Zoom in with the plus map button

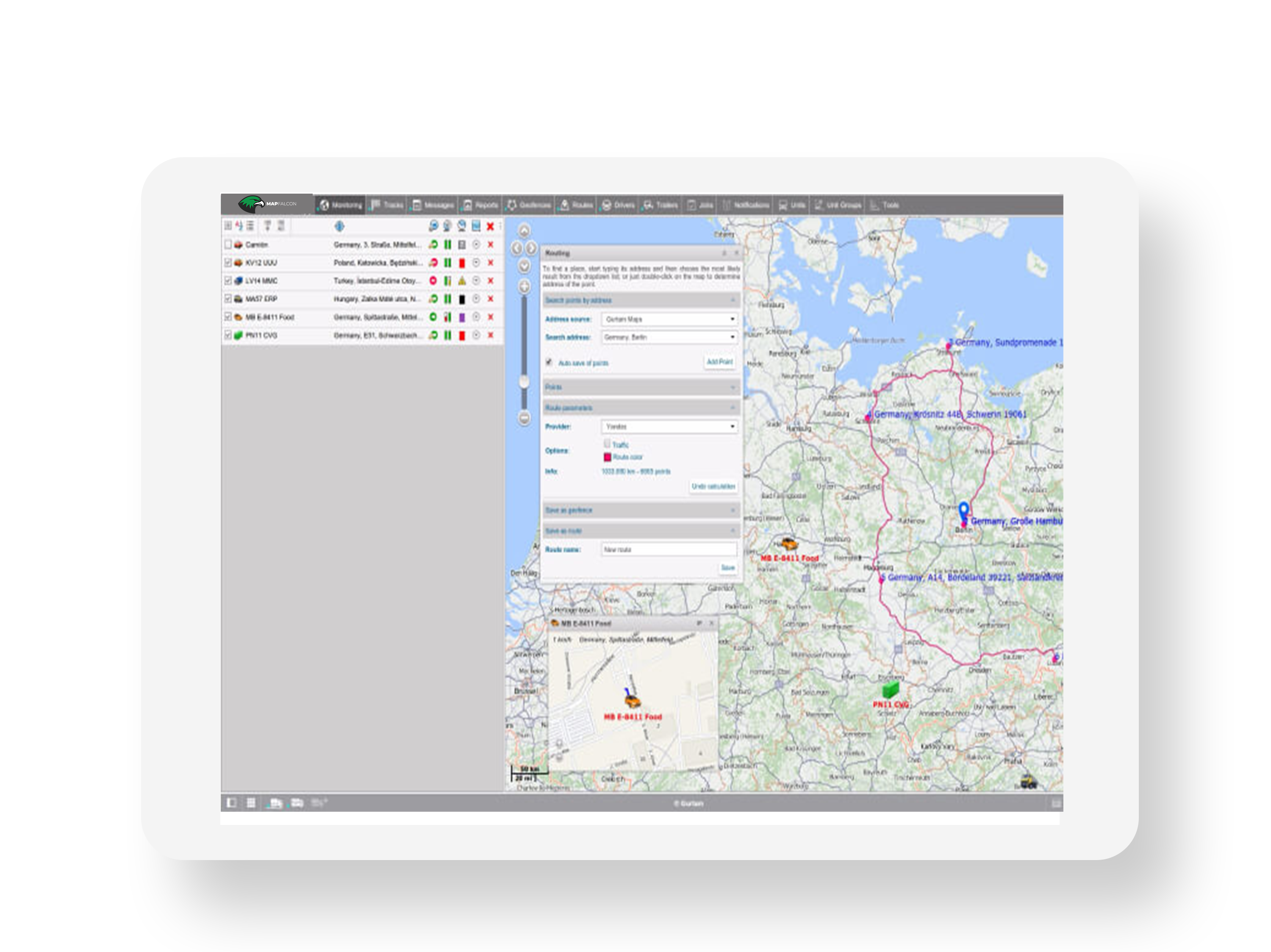524,286
